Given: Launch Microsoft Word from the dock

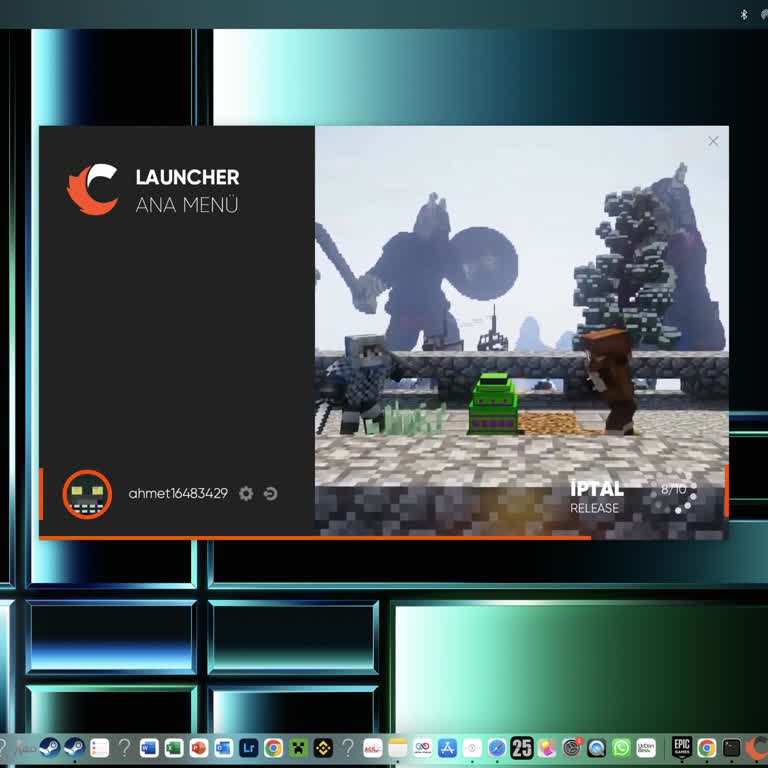Looking at the screenshot, I should tap(149, 748).
